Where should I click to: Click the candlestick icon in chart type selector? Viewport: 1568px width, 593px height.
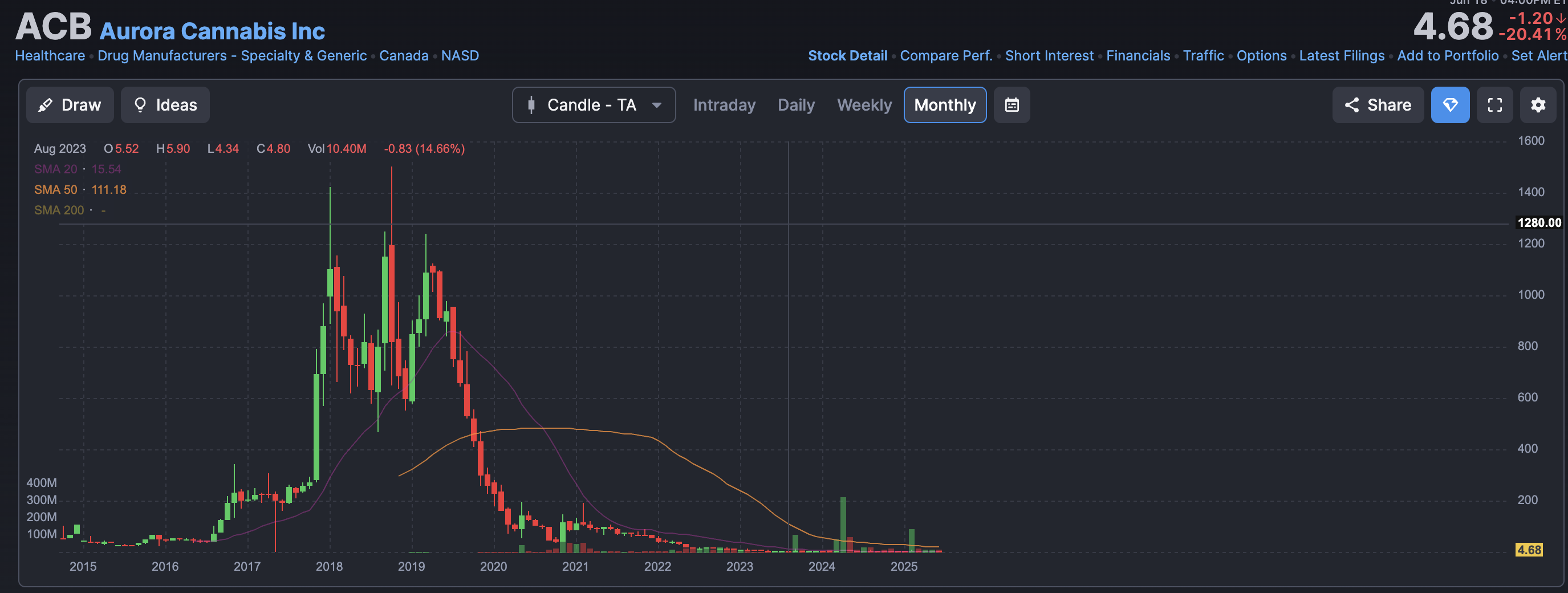point(531,105)
